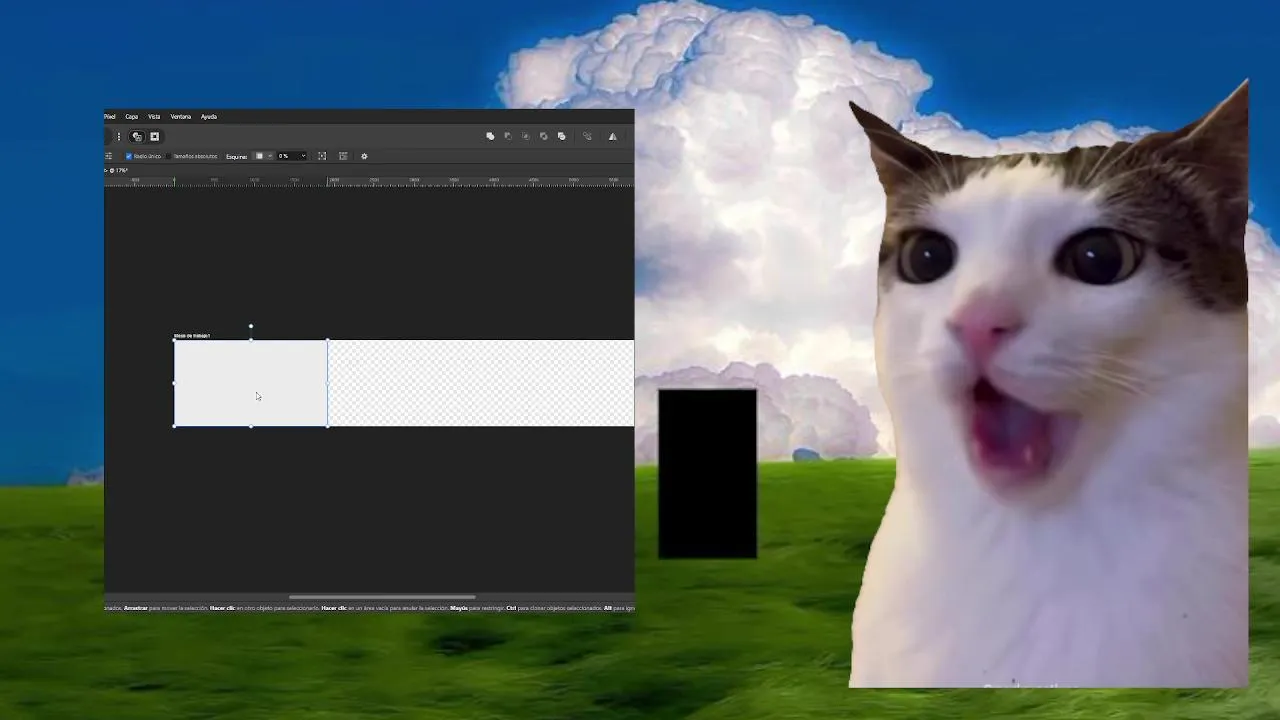Open the 0 % corner radius dropdown
The height and width of the screenshot is (720, 1280).
[x=291, y=156]
